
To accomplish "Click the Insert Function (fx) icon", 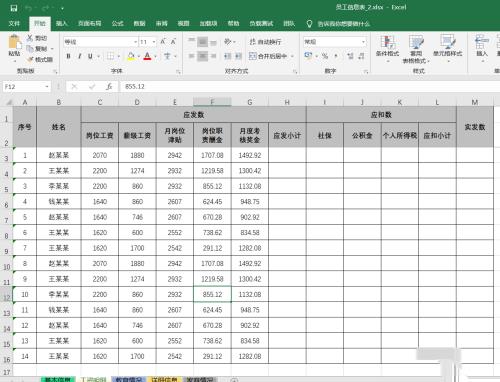I will coord(109,87).
